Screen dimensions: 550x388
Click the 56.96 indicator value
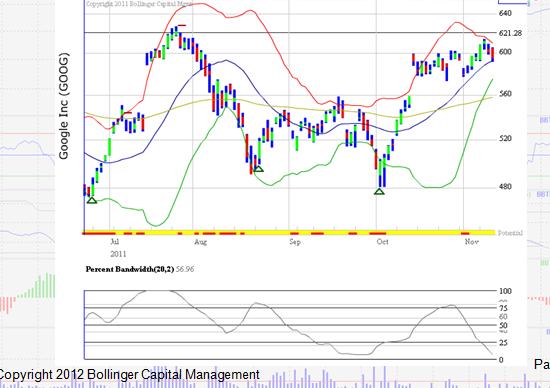point(185,269)
